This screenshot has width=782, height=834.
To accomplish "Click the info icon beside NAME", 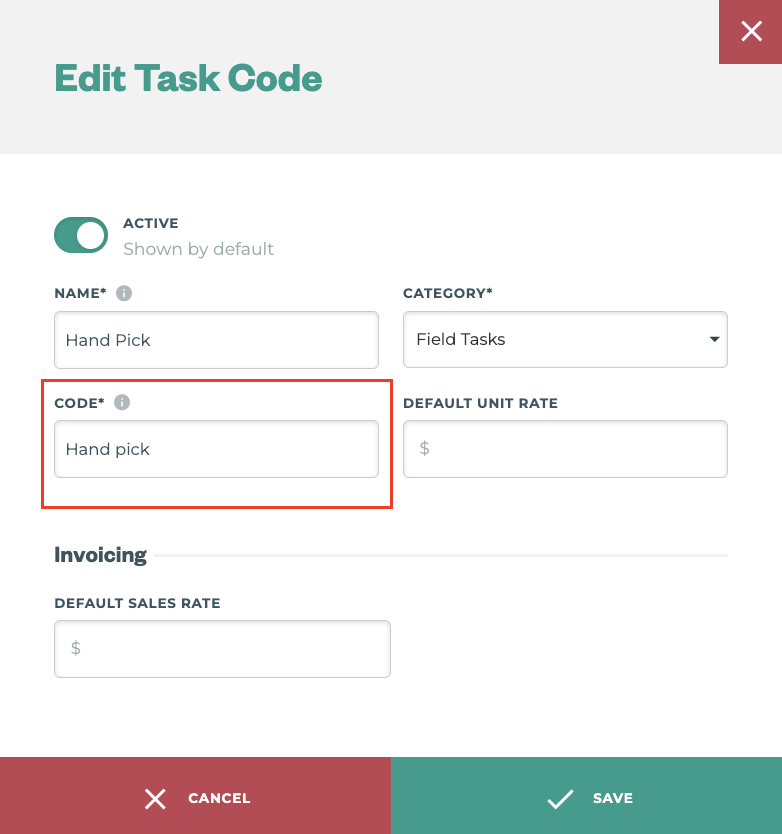I will (x=124, y=293).
